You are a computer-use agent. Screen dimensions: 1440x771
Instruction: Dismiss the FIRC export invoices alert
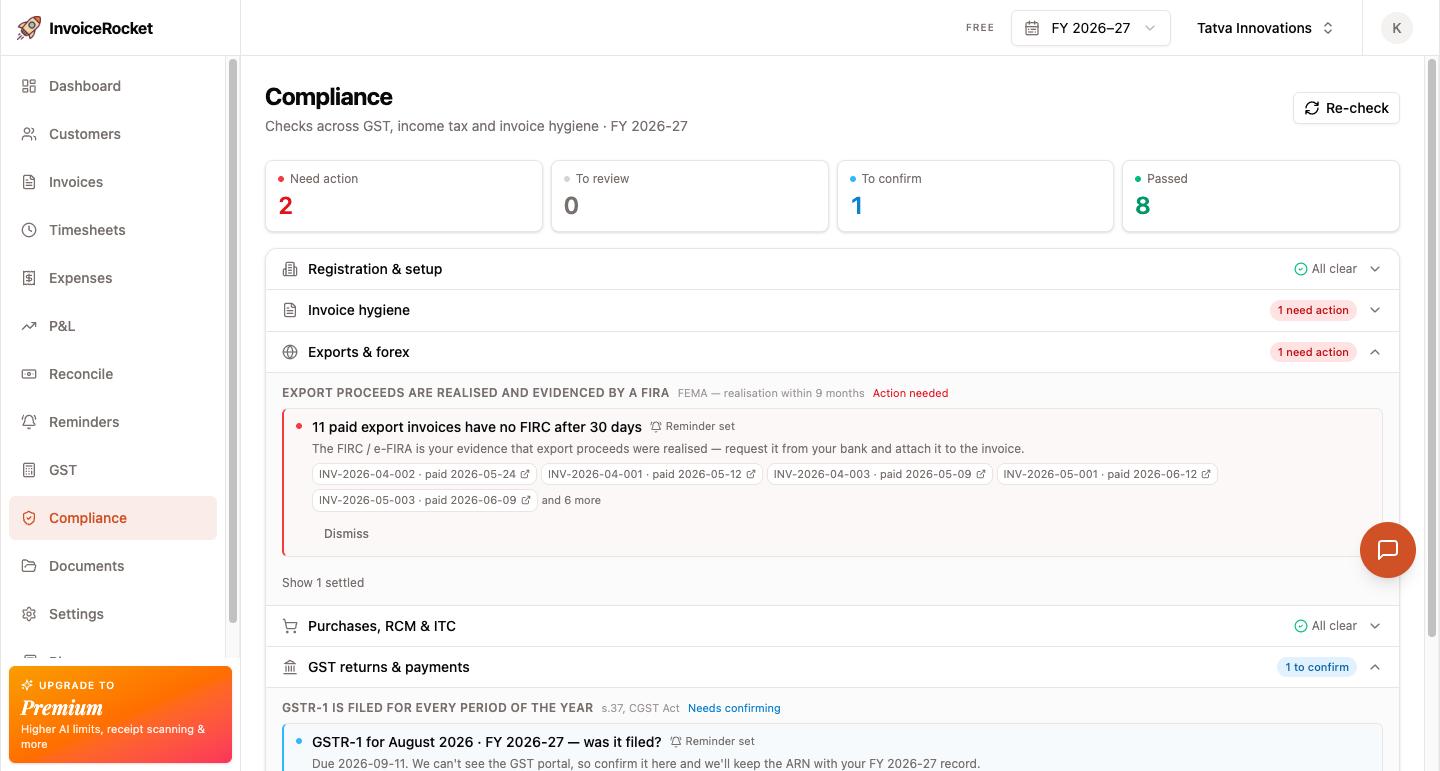[346, 534]
